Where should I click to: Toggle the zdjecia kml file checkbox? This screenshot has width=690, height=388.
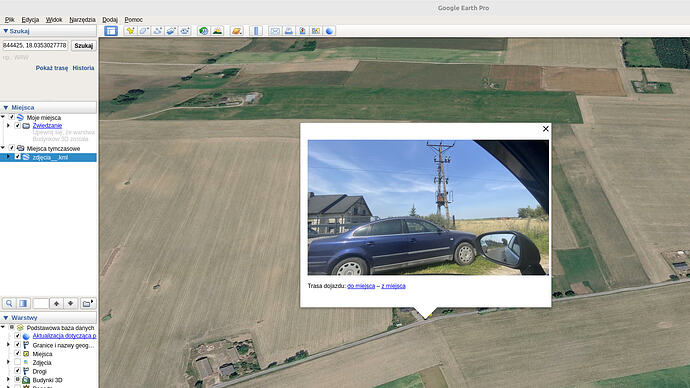tap(18, 157)
